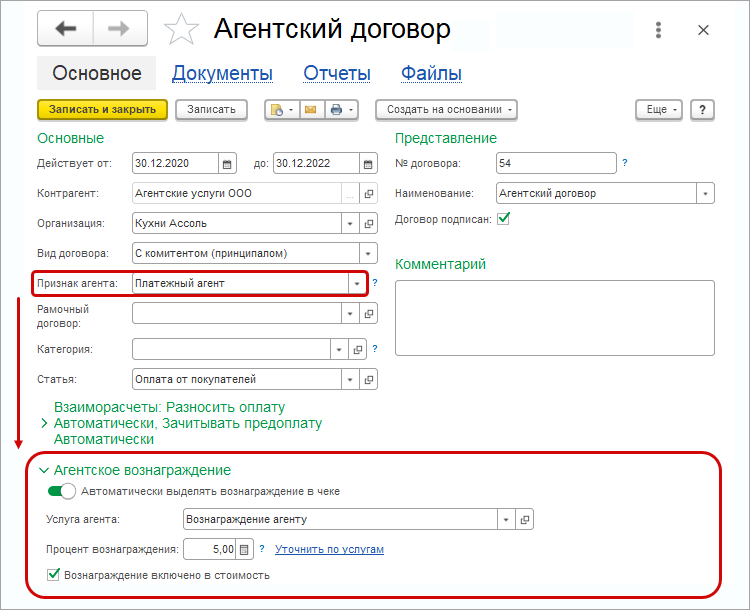Open the Категория dropdown
This screenshot has height=610, width=750.
tap(339, 350)
